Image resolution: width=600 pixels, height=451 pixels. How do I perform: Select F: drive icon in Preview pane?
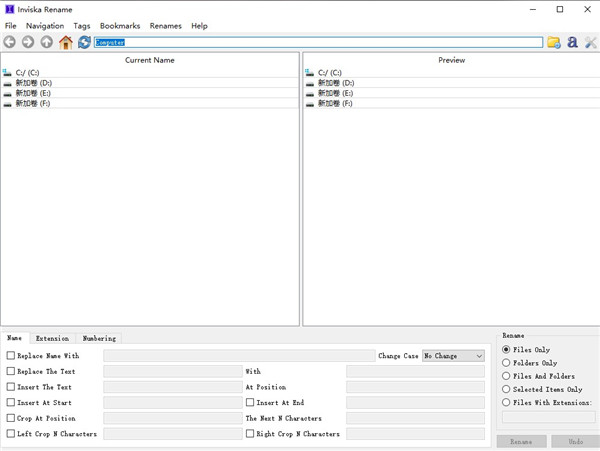click(x=310, y=104)
